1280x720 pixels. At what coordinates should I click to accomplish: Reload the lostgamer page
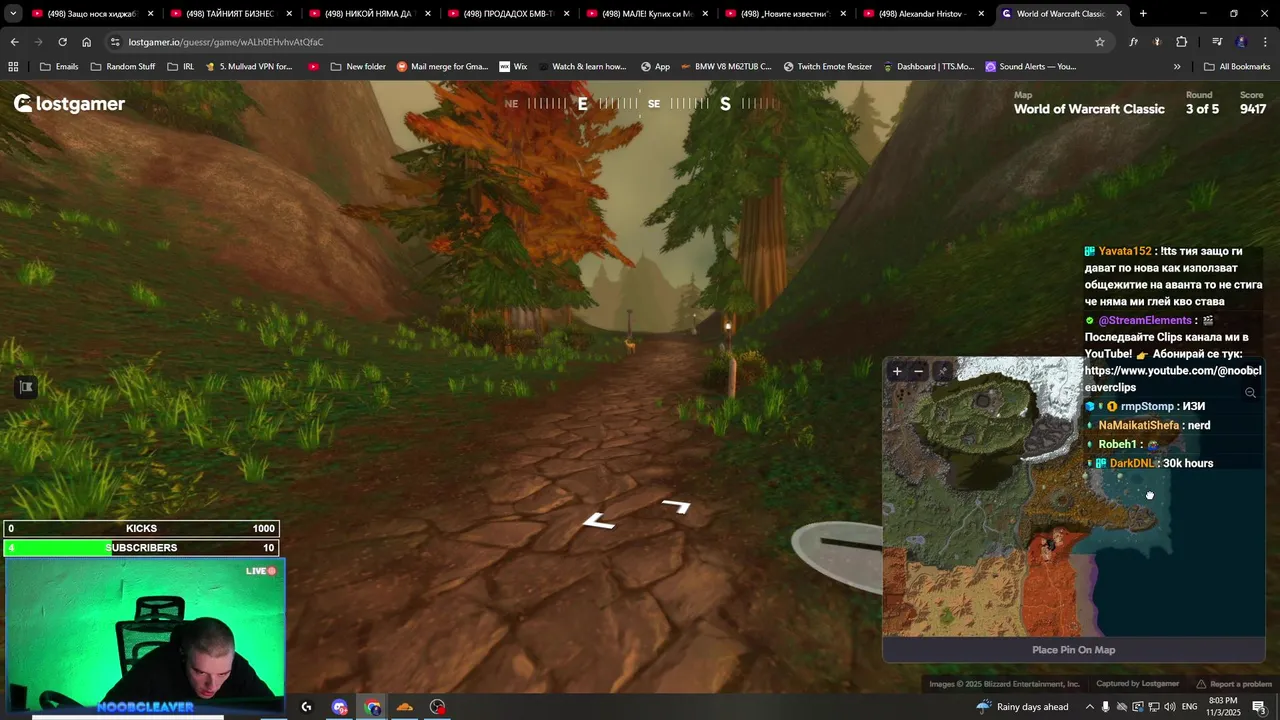coord(62,42)
